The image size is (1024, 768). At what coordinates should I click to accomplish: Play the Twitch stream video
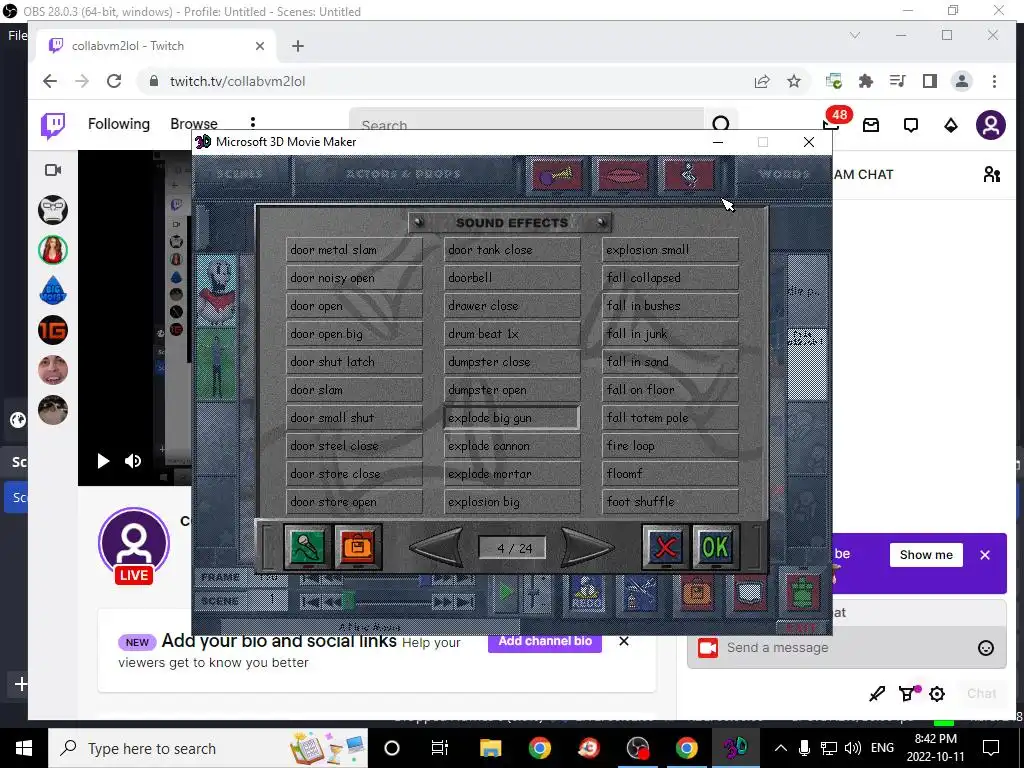[x=103, y=461]
